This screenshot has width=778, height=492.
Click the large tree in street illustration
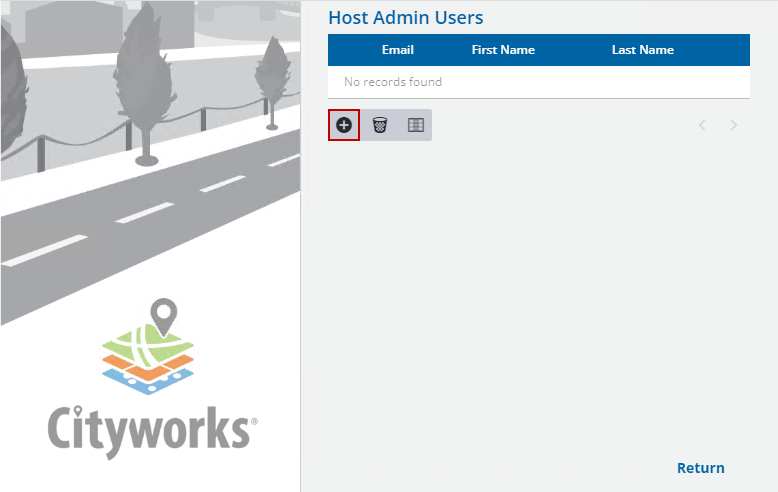147,80
